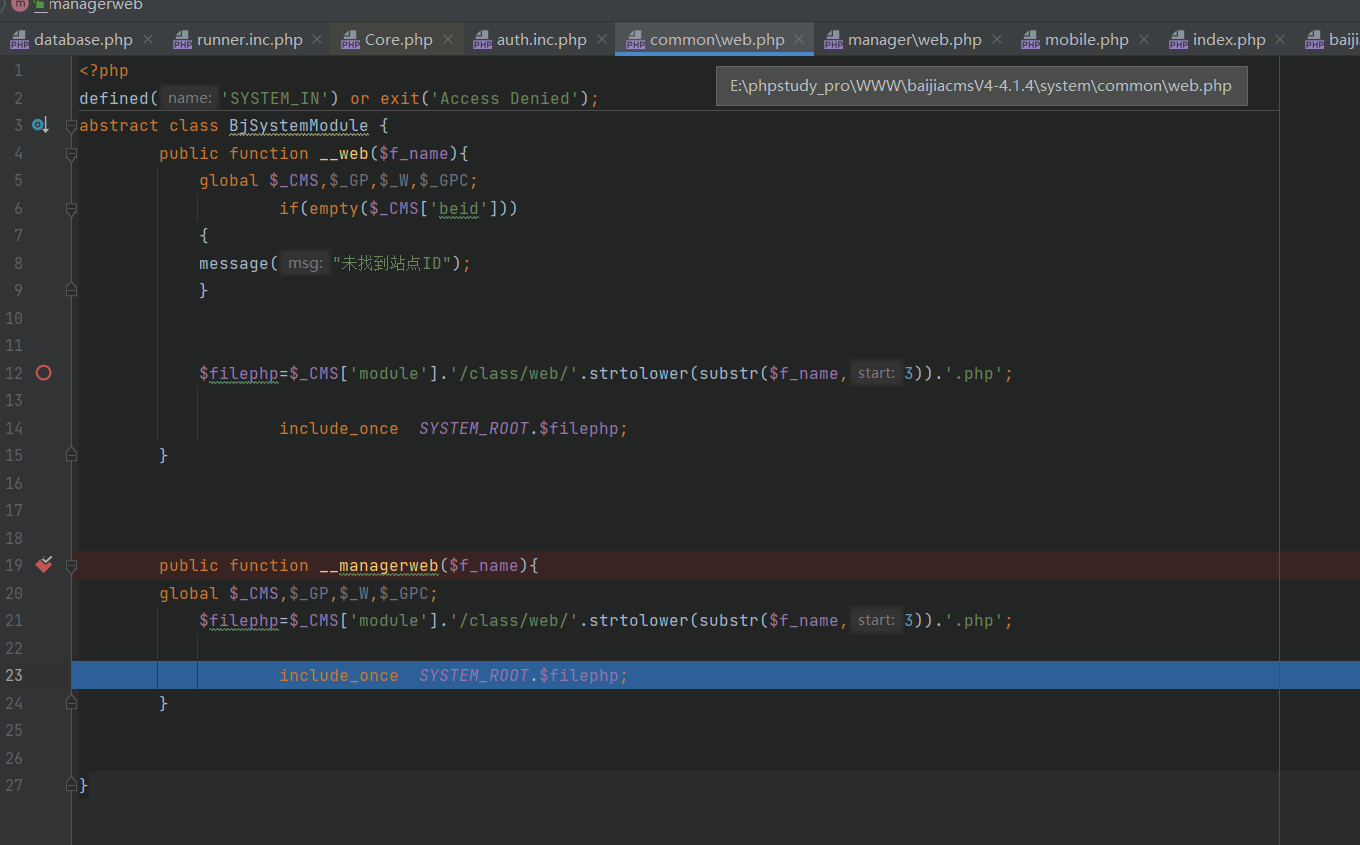
Task: Click the file path tooltip for web.php
Action: coord(981,86)
